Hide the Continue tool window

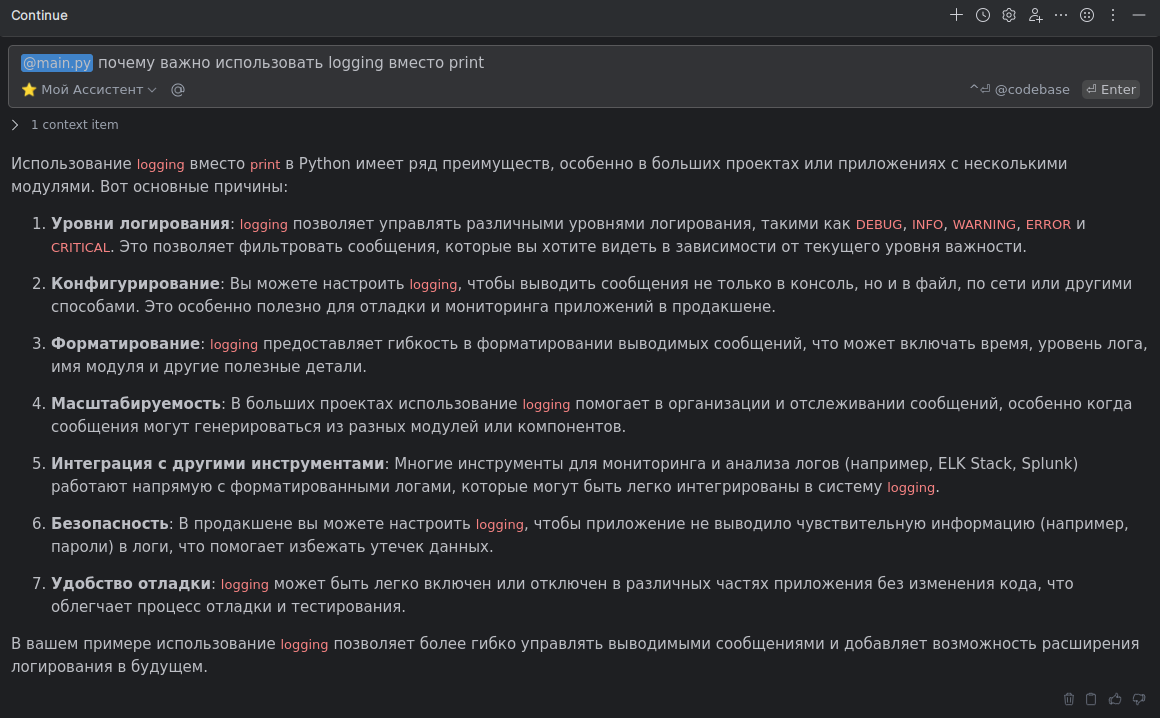tap(1139, 15)
